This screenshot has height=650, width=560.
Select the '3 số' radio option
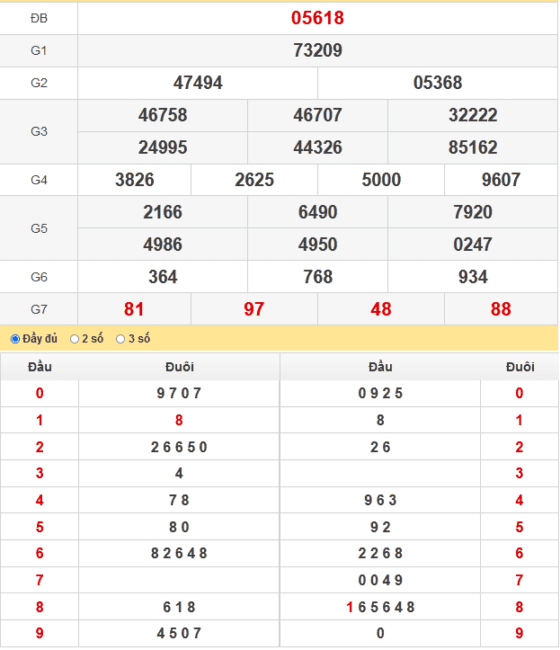point(121,339)
